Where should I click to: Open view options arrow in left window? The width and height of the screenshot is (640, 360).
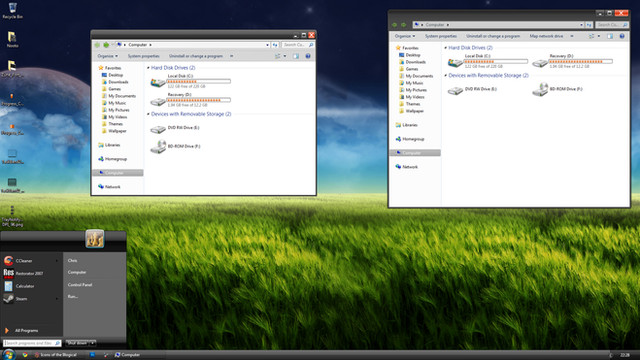click(x=285, y=56)
